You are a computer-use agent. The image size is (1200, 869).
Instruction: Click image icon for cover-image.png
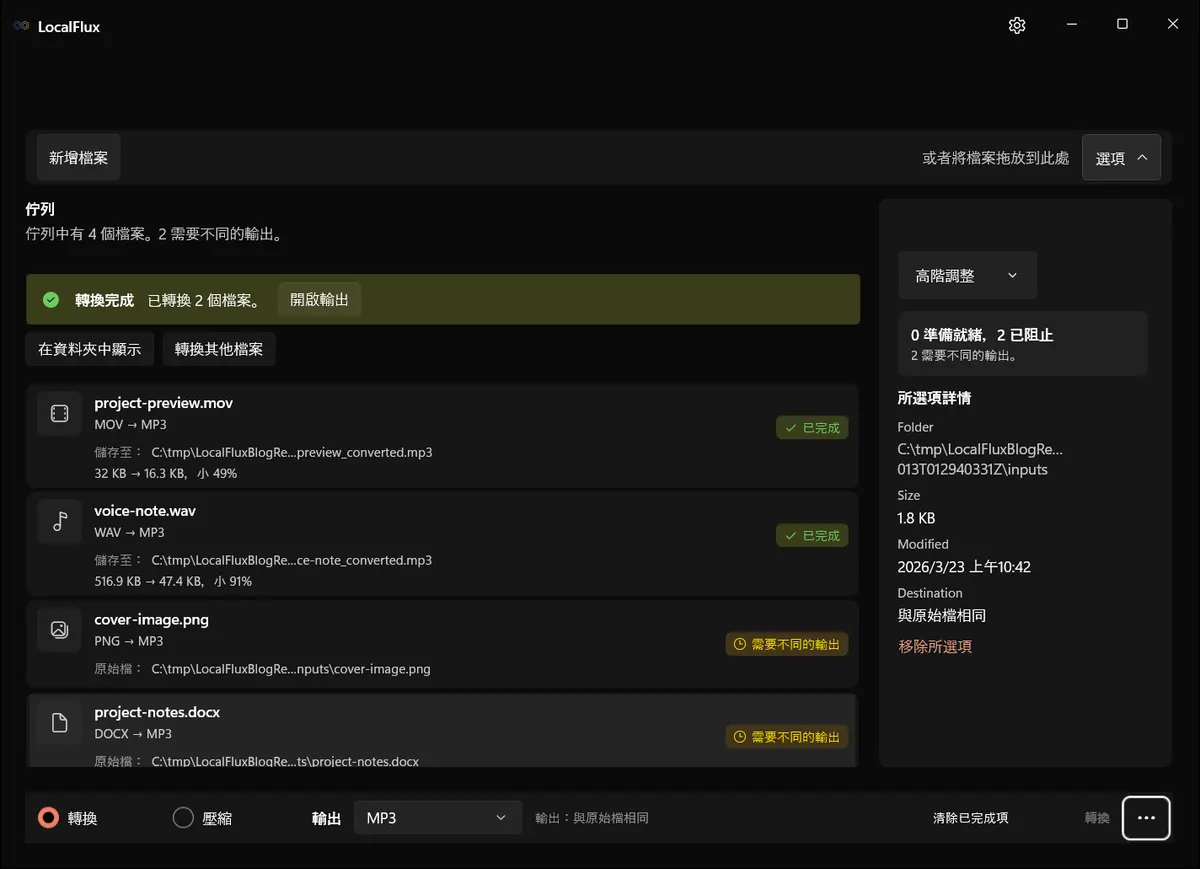(x=60, y=629)
